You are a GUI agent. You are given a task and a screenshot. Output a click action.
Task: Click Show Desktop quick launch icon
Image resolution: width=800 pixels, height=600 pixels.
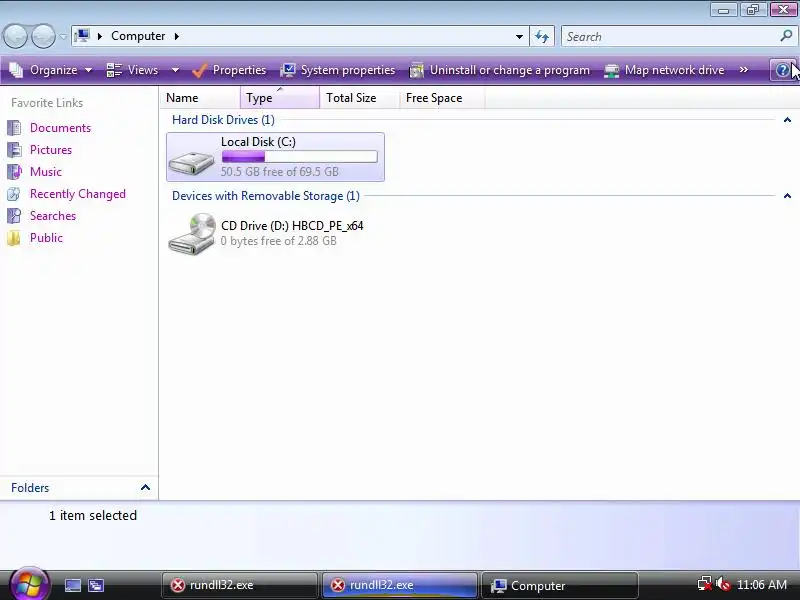73,585
